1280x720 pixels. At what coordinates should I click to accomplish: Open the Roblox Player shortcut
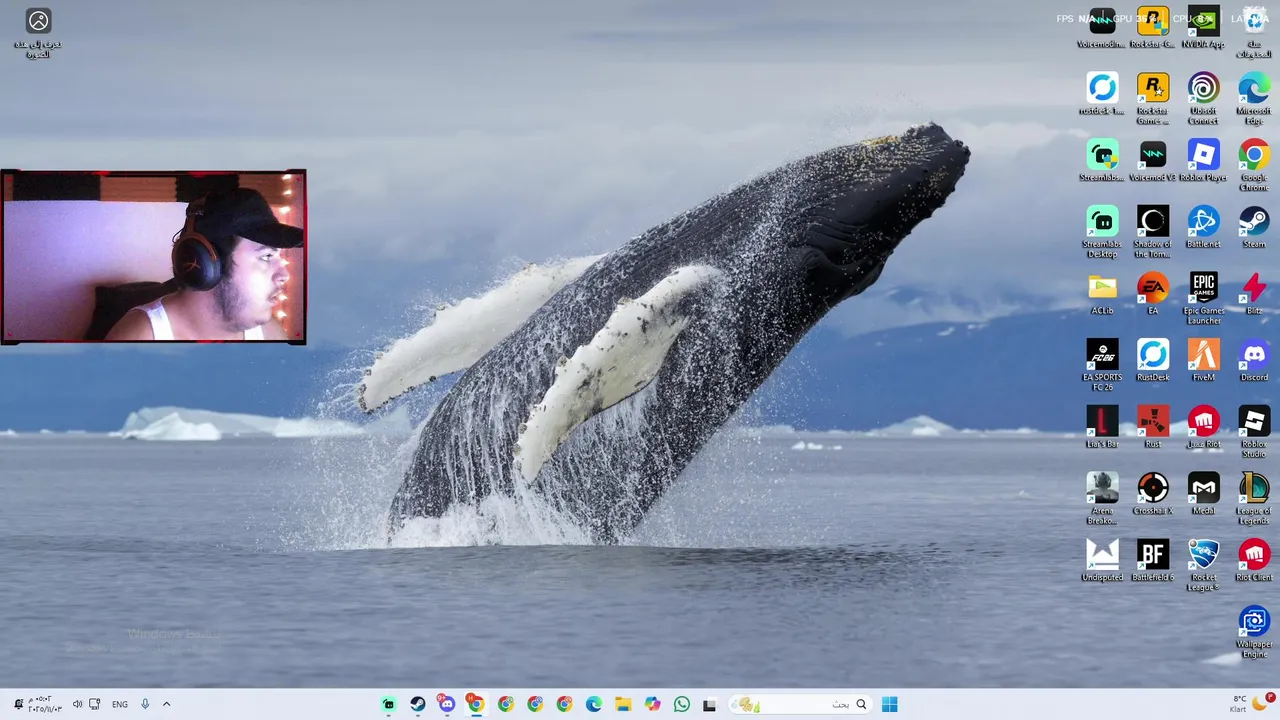point(1203,160)
